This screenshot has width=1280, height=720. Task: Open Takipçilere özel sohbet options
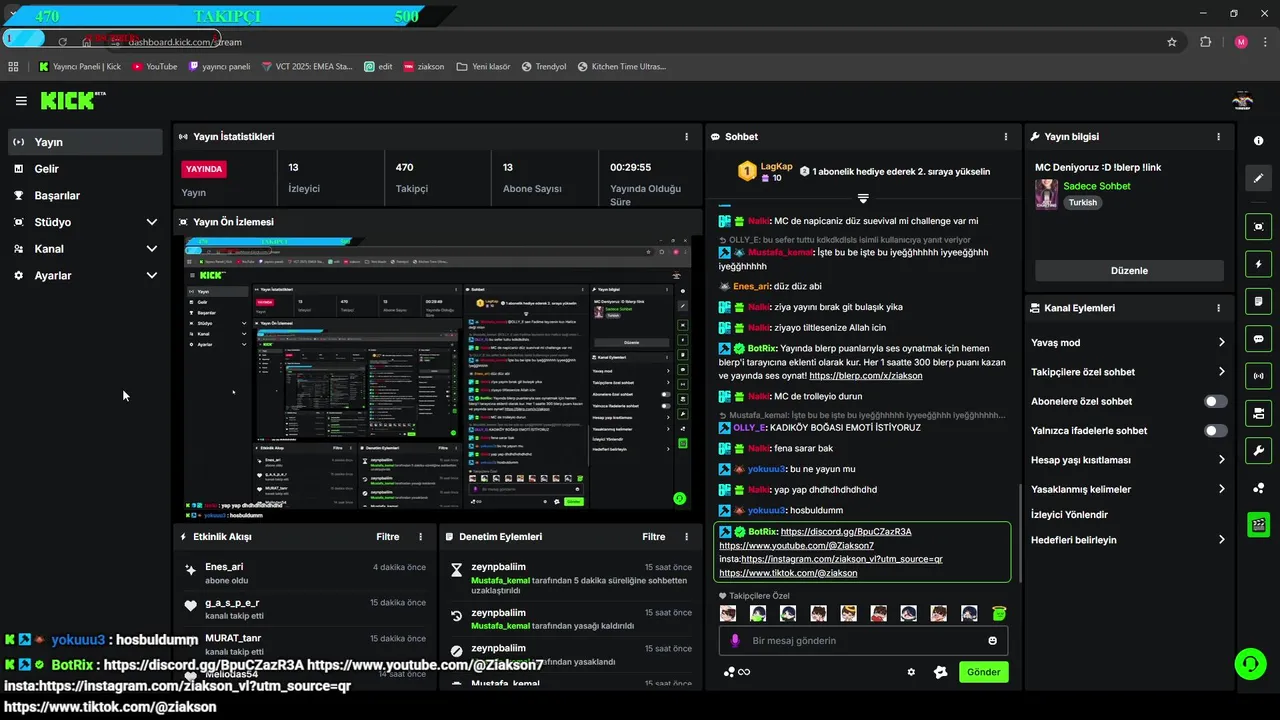pyautogui.click(x=1129, y=372)
